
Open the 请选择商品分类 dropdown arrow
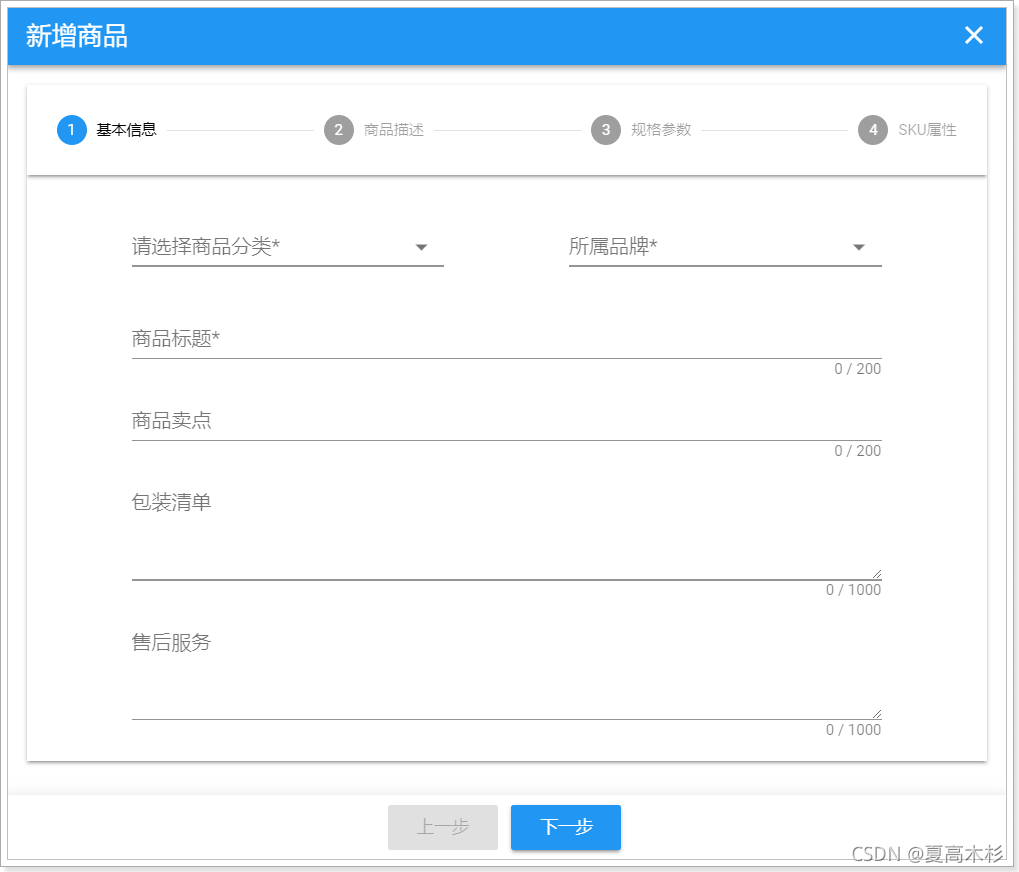[x=421, y=247]
